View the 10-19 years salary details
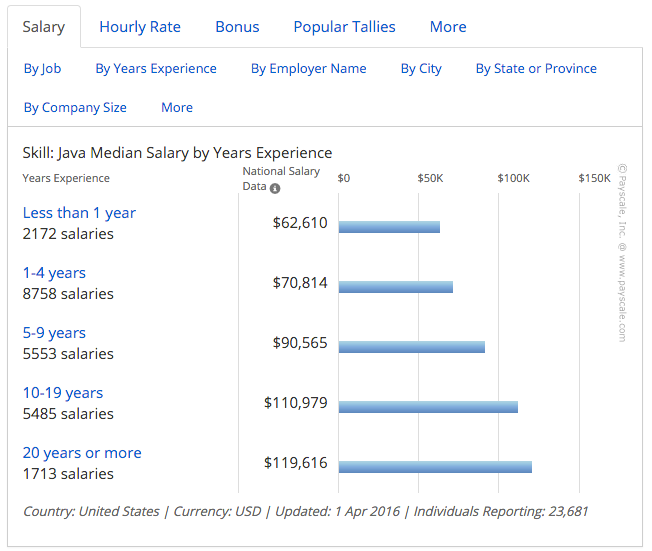This screenshot has width=652, height=551. point(63,393)
